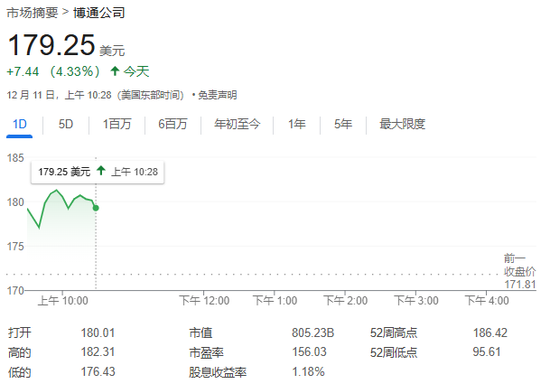Show the 5年 chart range
Screen dimensions: 550x384
[343, 124]
